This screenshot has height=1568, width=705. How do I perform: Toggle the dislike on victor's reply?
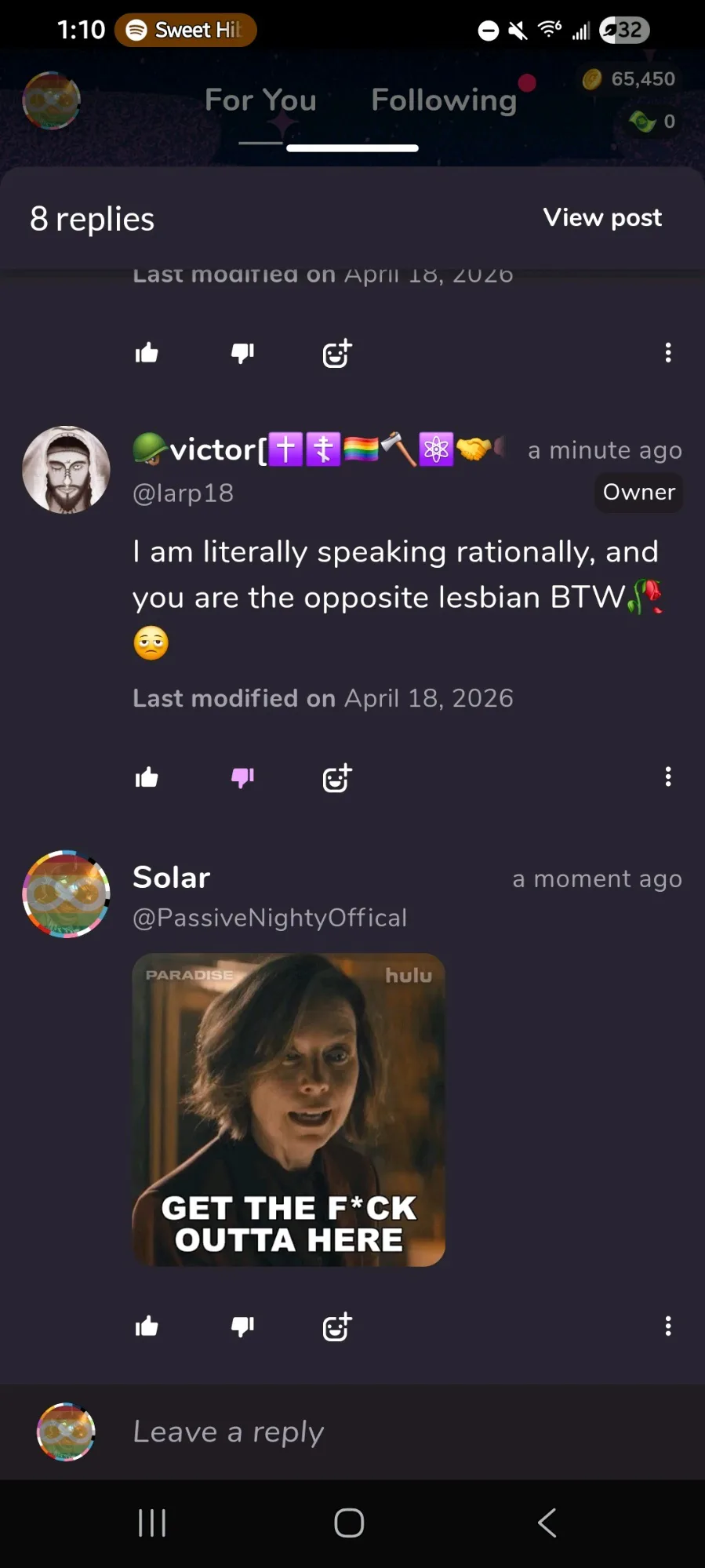[x=242, y=778]
